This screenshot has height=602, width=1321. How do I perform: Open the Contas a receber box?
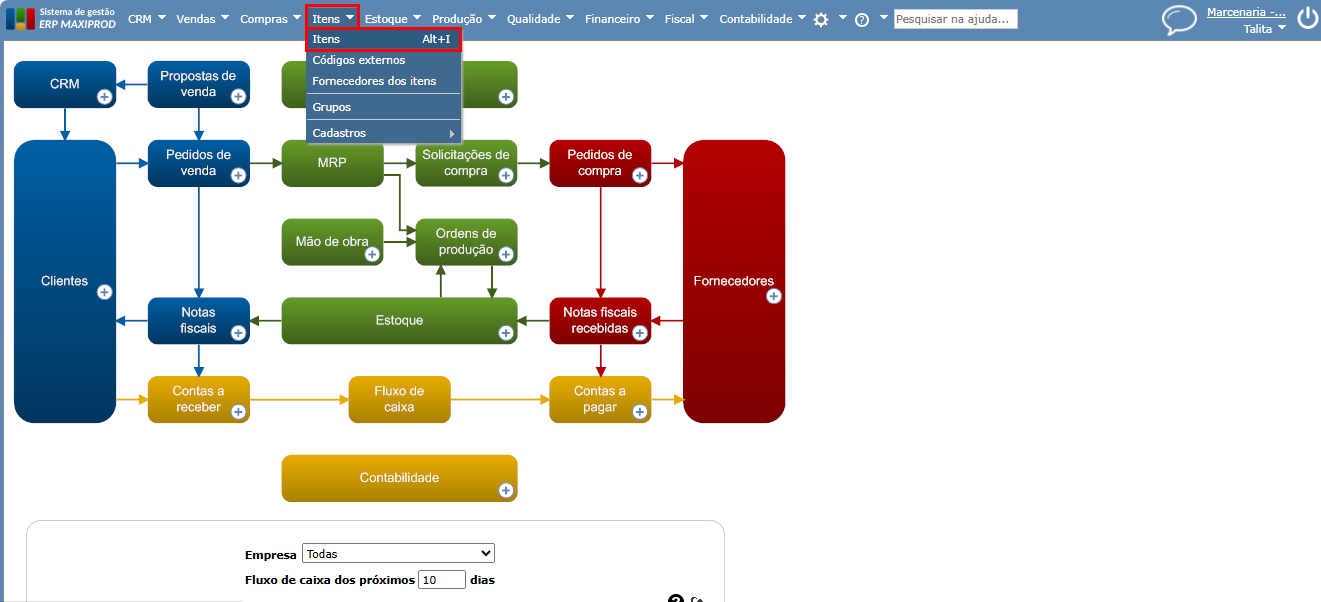(x=199, y=399)
